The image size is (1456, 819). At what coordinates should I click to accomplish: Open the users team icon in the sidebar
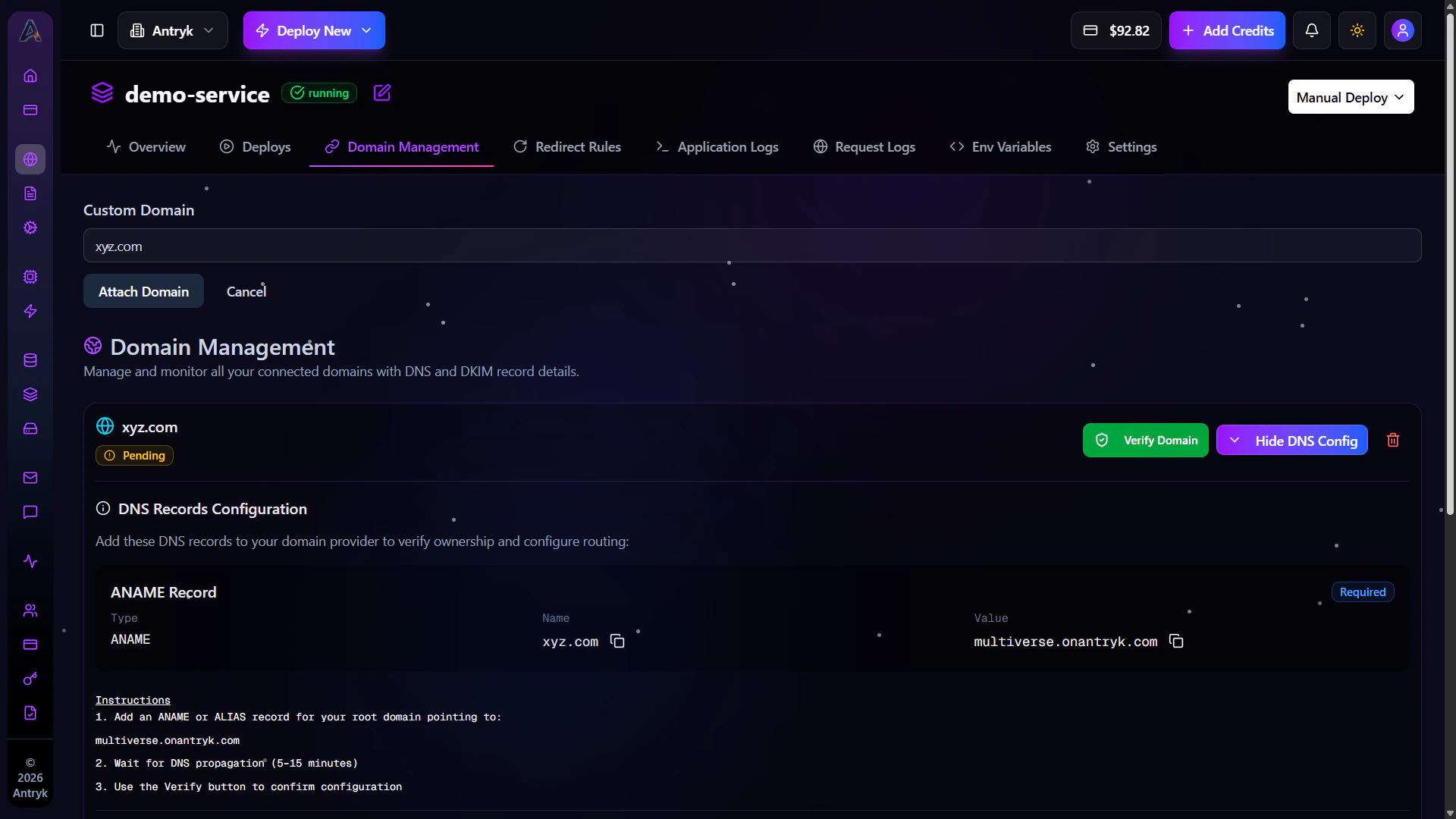tap(30, 610)
